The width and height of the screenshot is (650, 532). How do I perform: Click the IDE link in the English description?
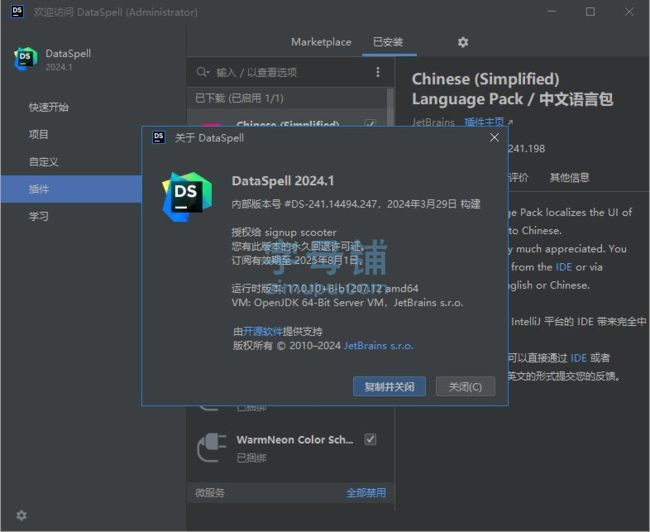(563, 267)
